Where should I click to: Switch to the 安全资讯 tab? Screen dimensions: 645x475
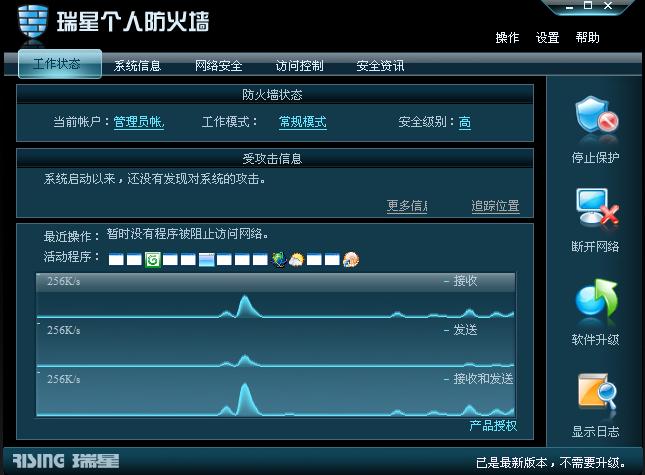point(380,66)
